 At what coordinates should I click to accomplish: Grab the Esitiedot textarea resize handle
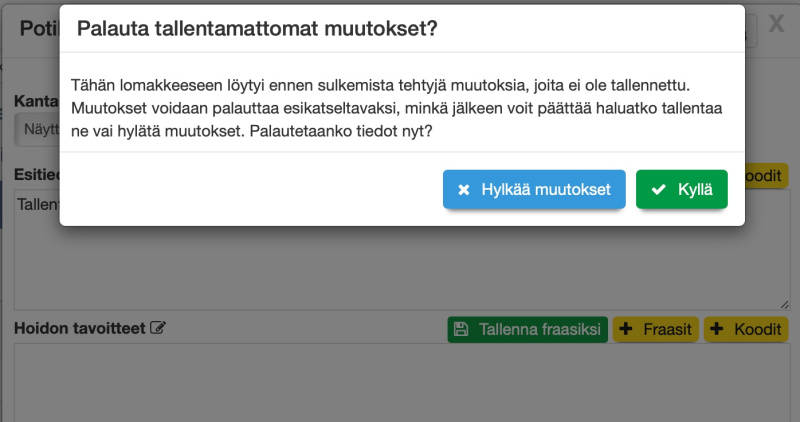pyautogui.click(x=783, y=303)
